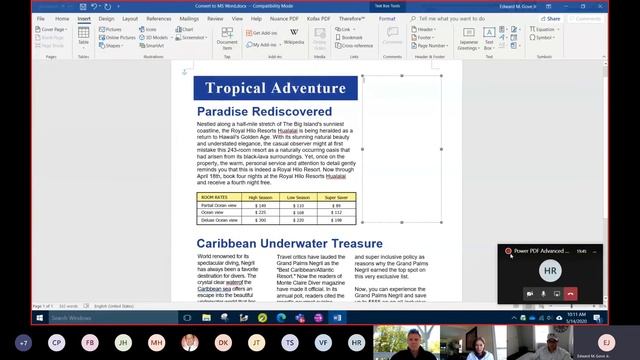Insert Pictures from the Illustrations group
This screenshot has width=640, height=360.
coord(110,29)
